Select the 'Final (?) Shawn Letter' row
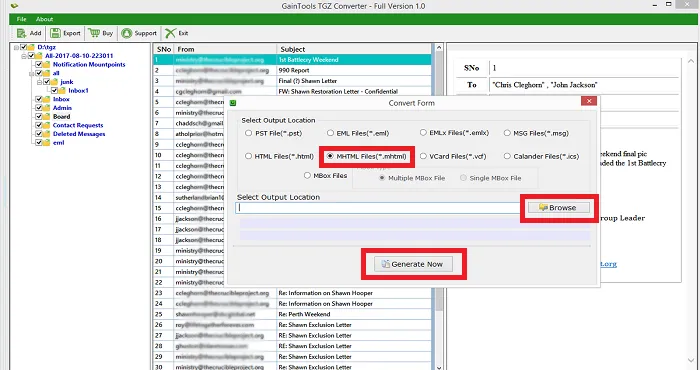The image size is (700, 370). pos(292,81)
